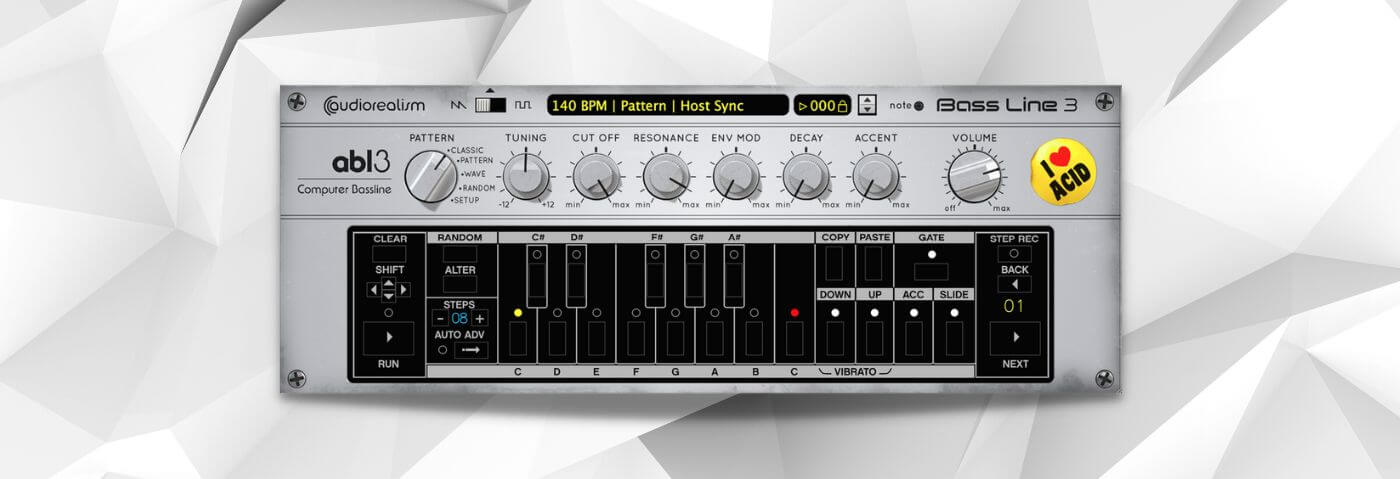Shift pattern down with the down arrow
Screen dimensions: 1400x479
pyautogui.click(x=389, y=296)
